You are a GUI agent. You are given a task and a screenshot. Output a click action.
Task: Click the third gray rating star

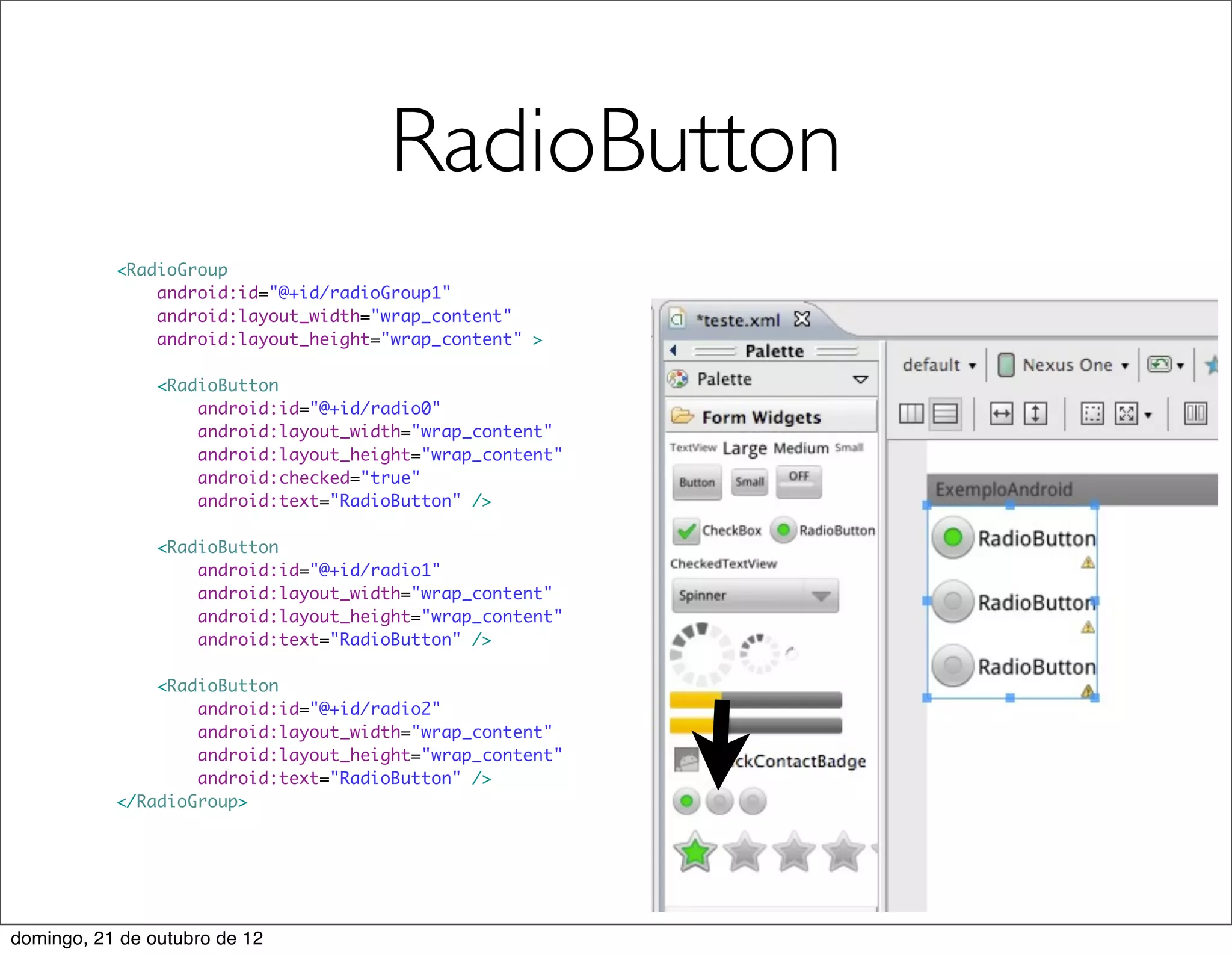coord(794,851)
